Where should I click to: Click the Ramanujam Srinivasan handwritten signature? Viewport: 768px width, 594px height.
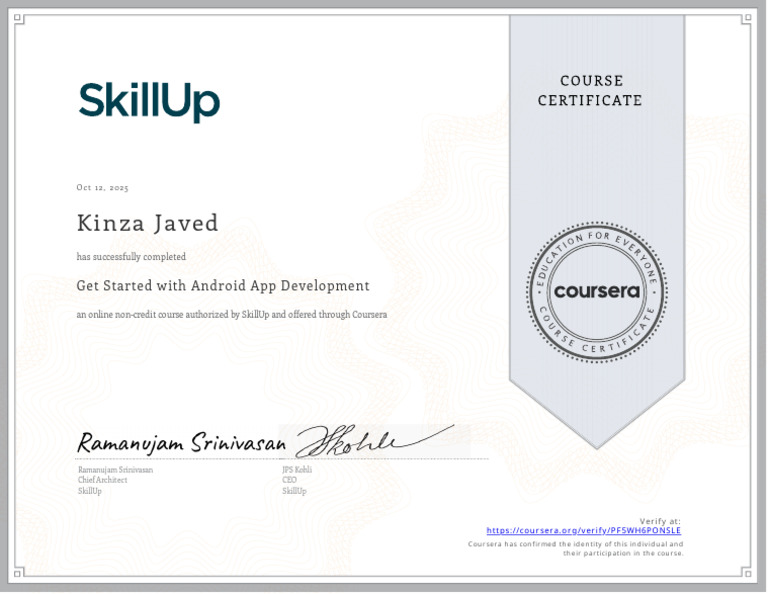[181, 443]
